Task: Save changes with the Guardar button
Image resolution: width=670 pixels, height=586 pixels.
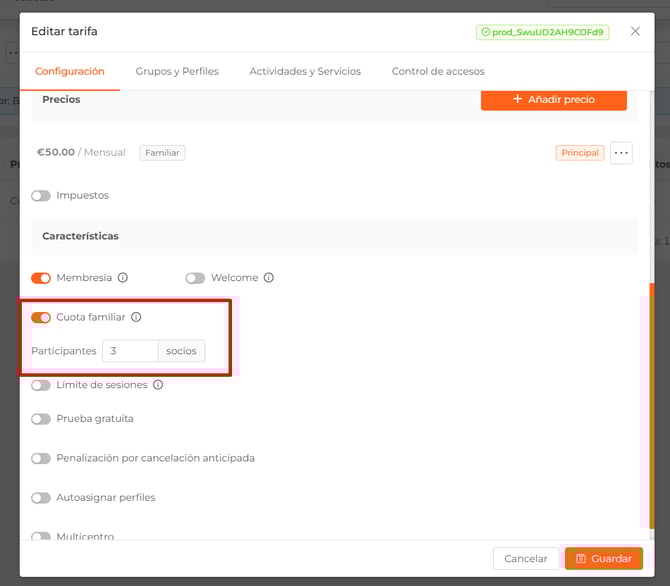Action: point(603,559)
